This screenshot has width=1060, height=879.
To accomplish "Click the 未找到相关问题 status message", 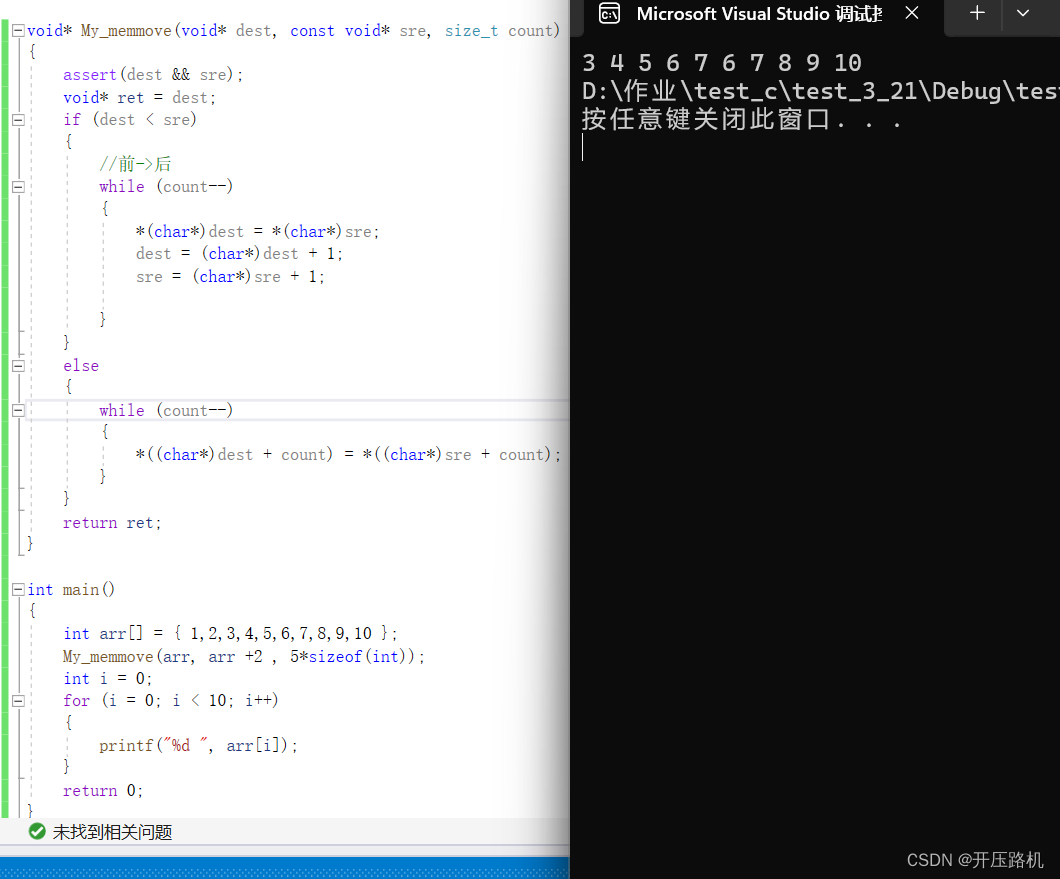I will (x=113, y=831).
